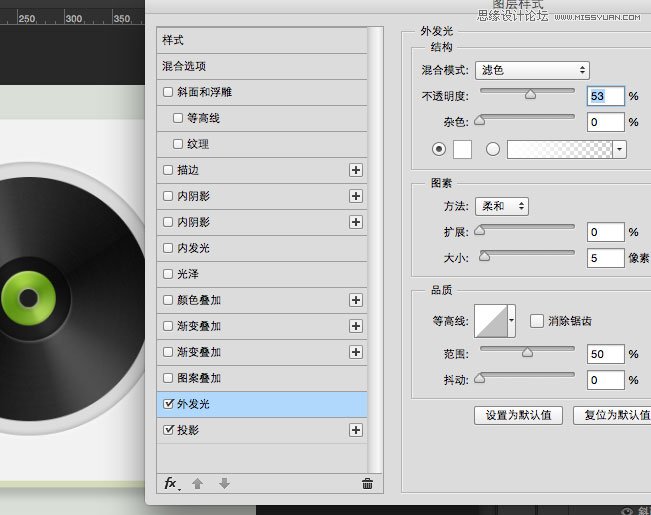Check the 内发光 checkbox
Screen dimensions: 651x515
click(168, 248)
